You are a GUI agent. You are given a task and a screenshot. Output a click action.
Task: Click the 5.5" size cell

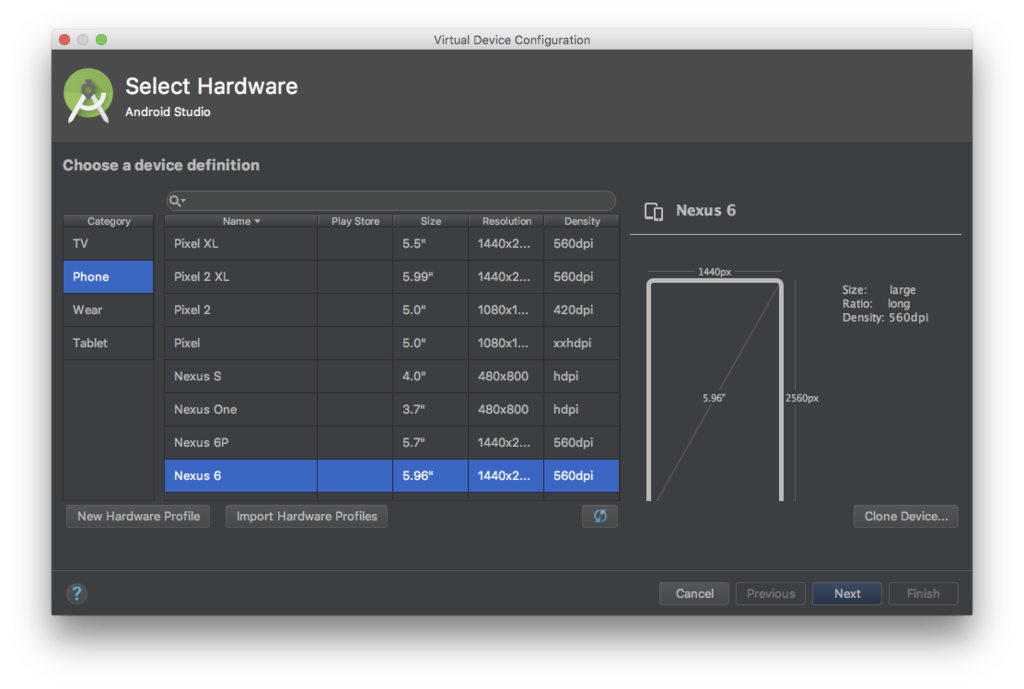(x=431, y=244)
